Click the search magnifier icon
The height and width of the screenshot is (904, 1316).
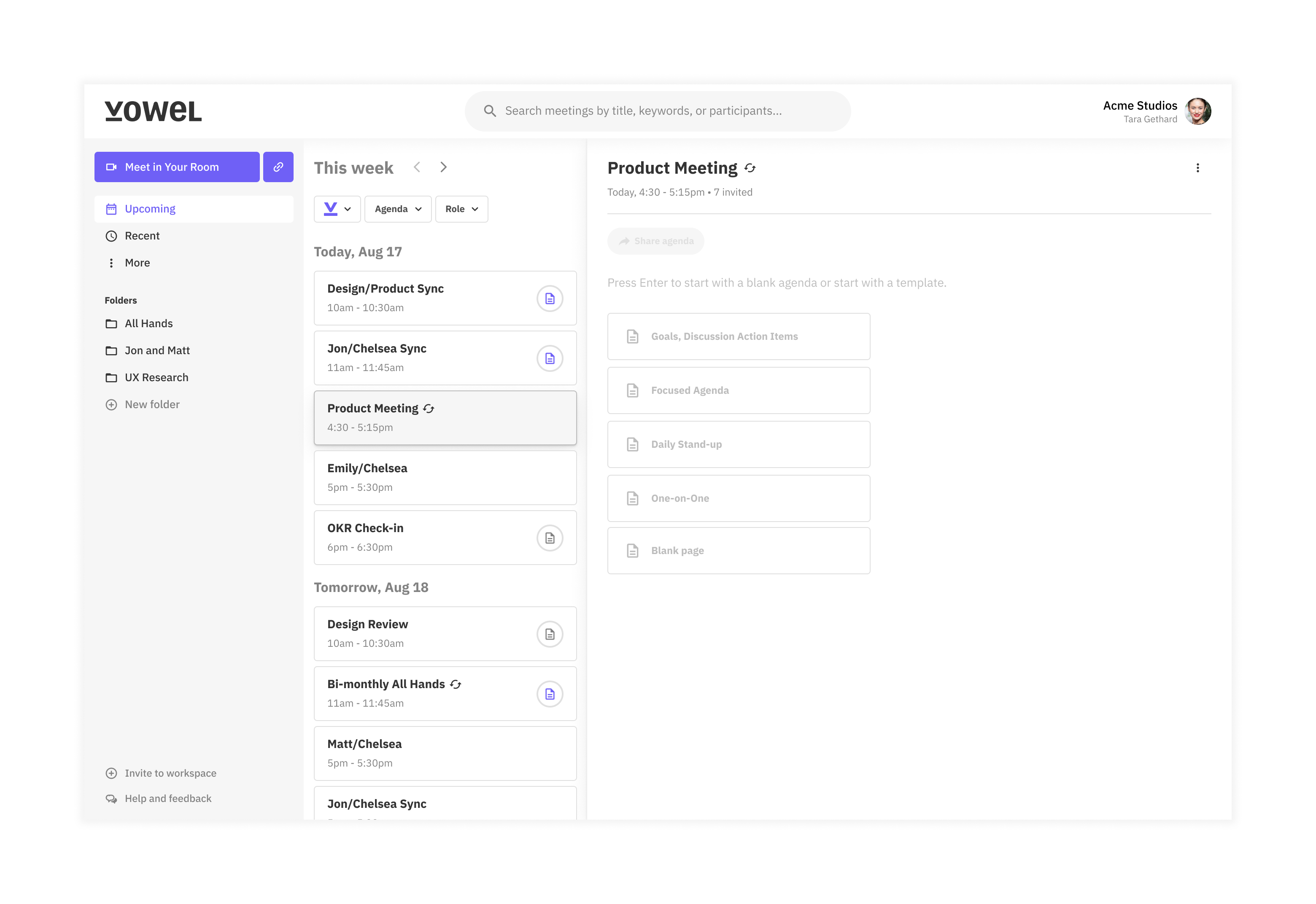[490, 111]
